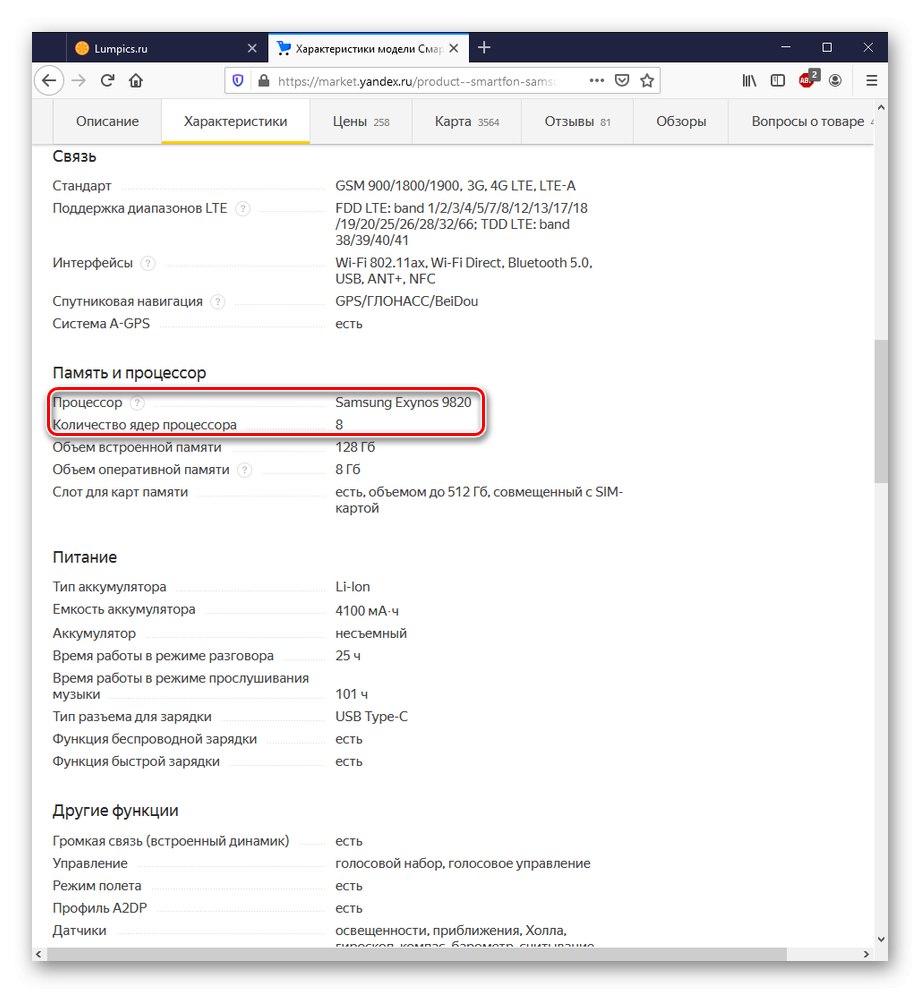Open the Характеристики page tab
The width and height of the screenshot is (920, 993).
236,121
